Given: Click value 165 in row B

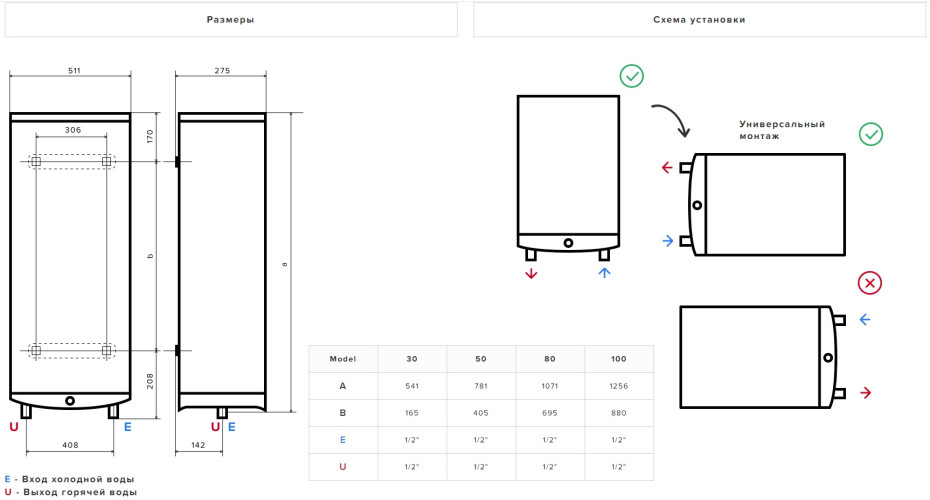Looking at the screenshot, I should (412, 413).
